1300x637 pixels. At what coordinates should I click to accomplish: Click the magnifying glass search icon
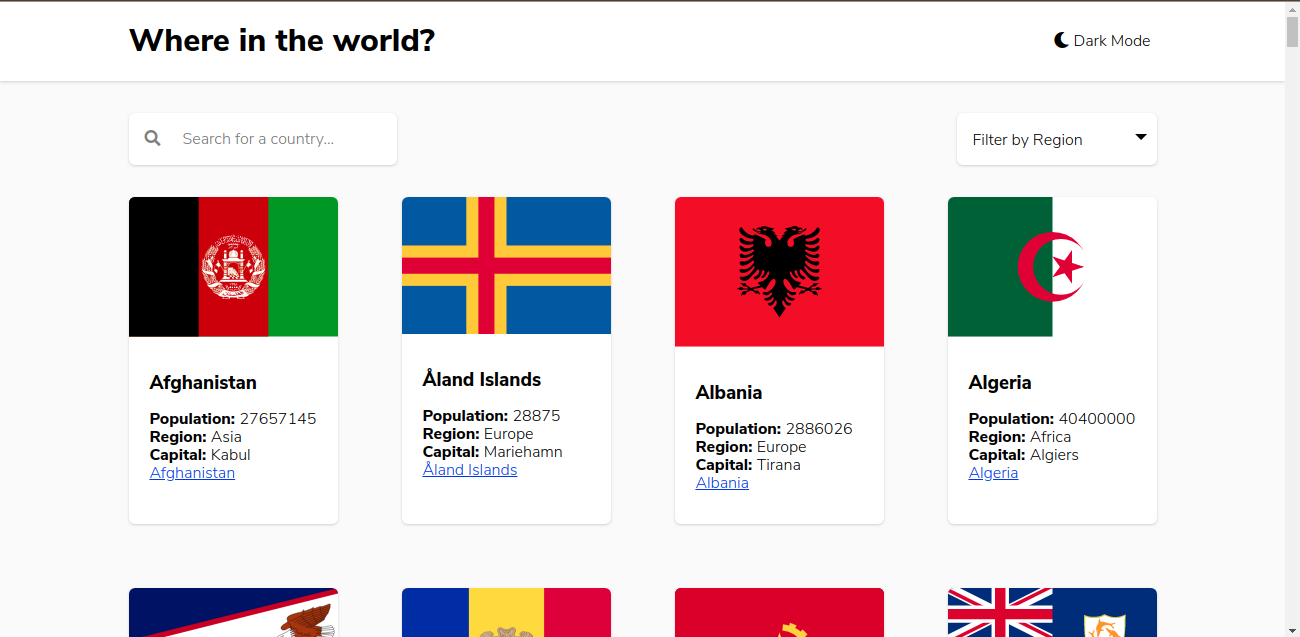(152, 138)
